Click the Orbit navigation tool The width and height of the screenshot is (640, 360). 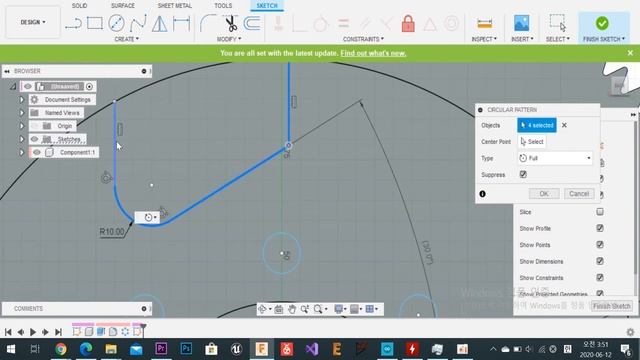click(262, 309)
